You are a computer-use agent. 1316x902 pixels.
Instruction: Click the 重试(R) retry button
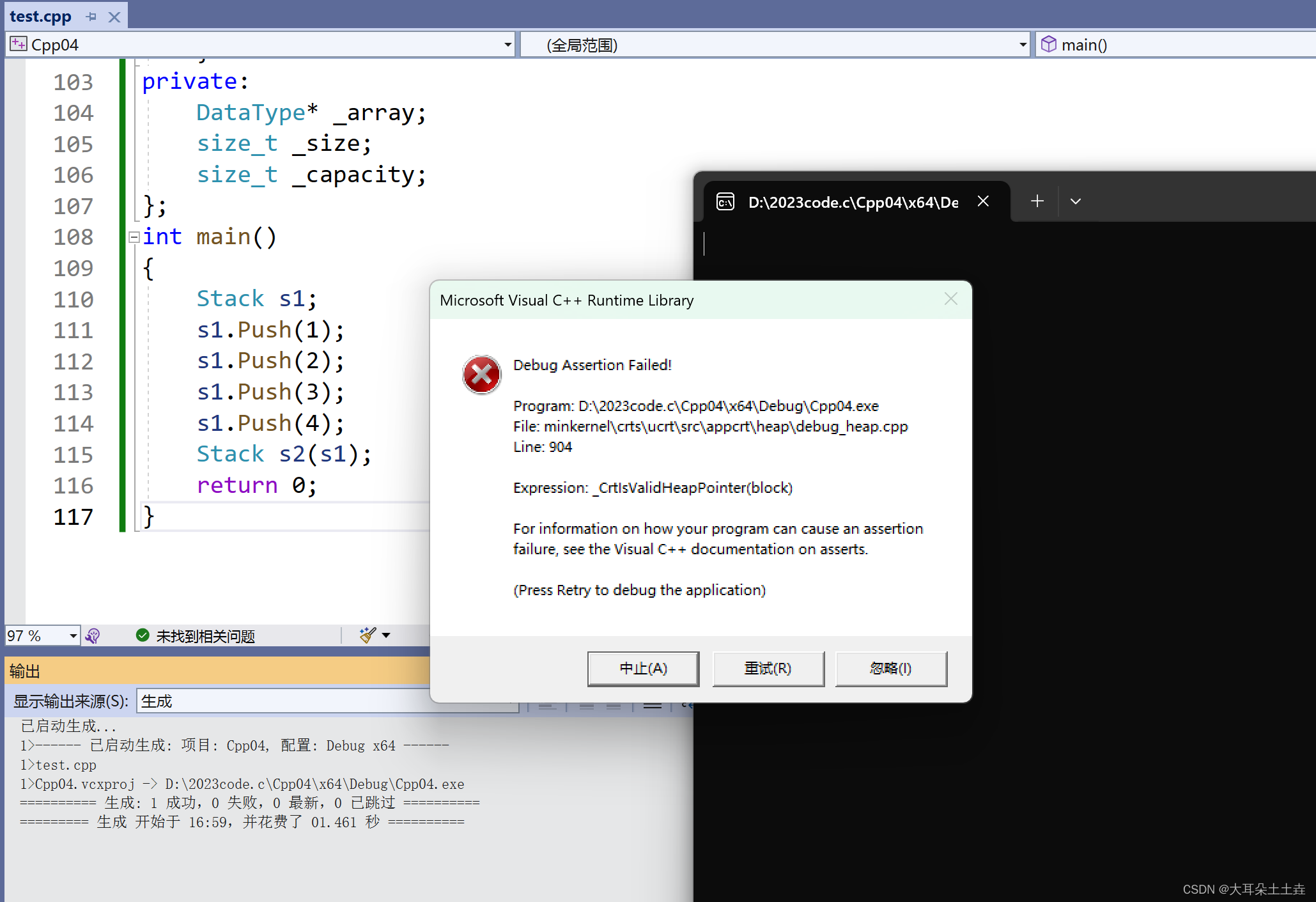[x=768, y=669]
